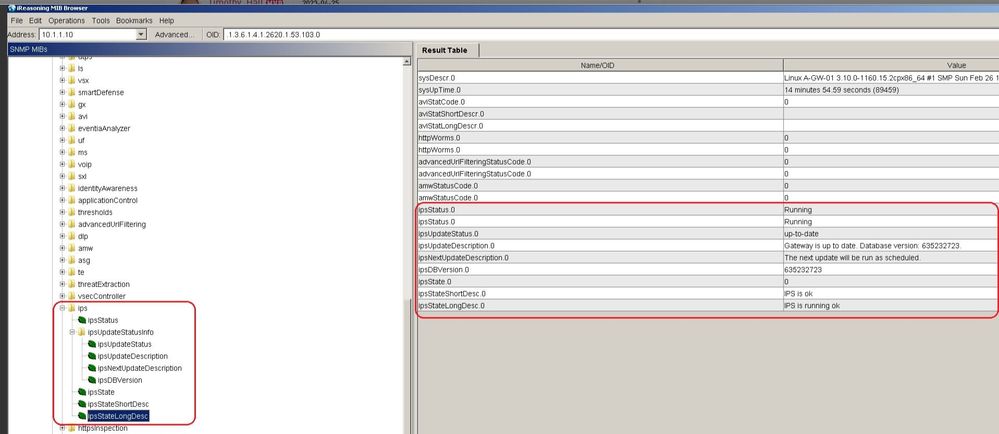Viewport: 999px width, 434px height.
Task: Collapse the ips tree node
Action: click(x=61, y=308)
